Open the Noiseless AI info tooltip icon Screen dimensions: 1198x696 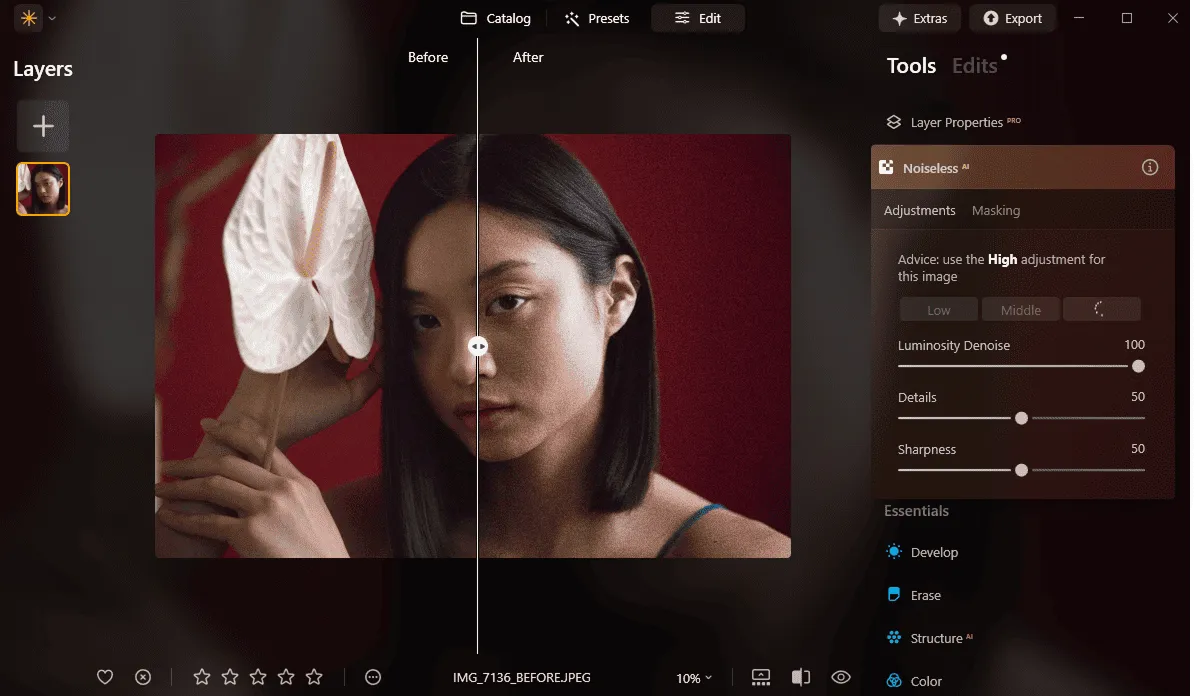pos(1150,167)
